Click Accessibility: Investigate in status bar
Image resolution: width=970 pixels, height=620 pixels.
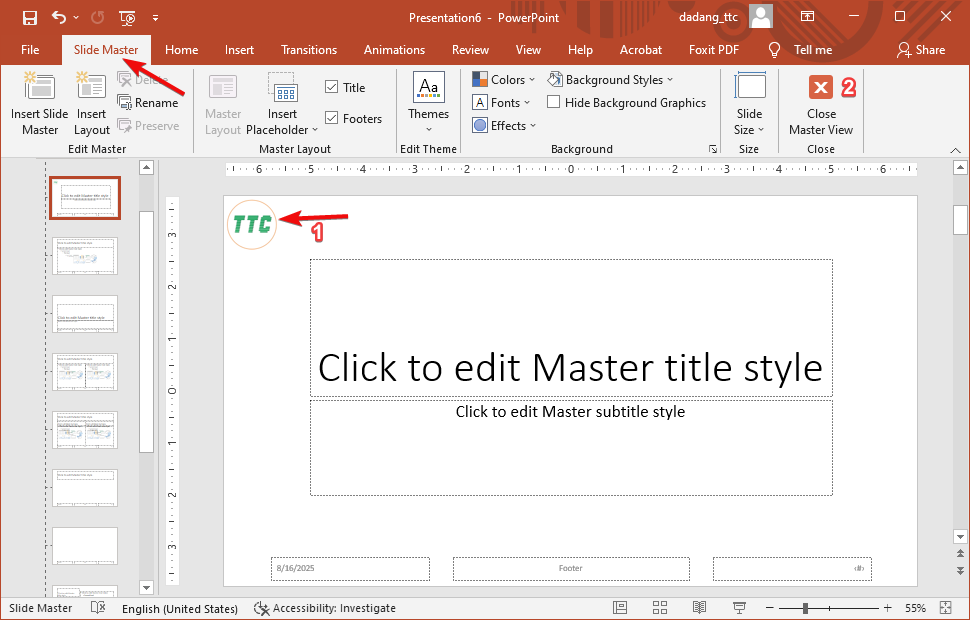(325, 608)
